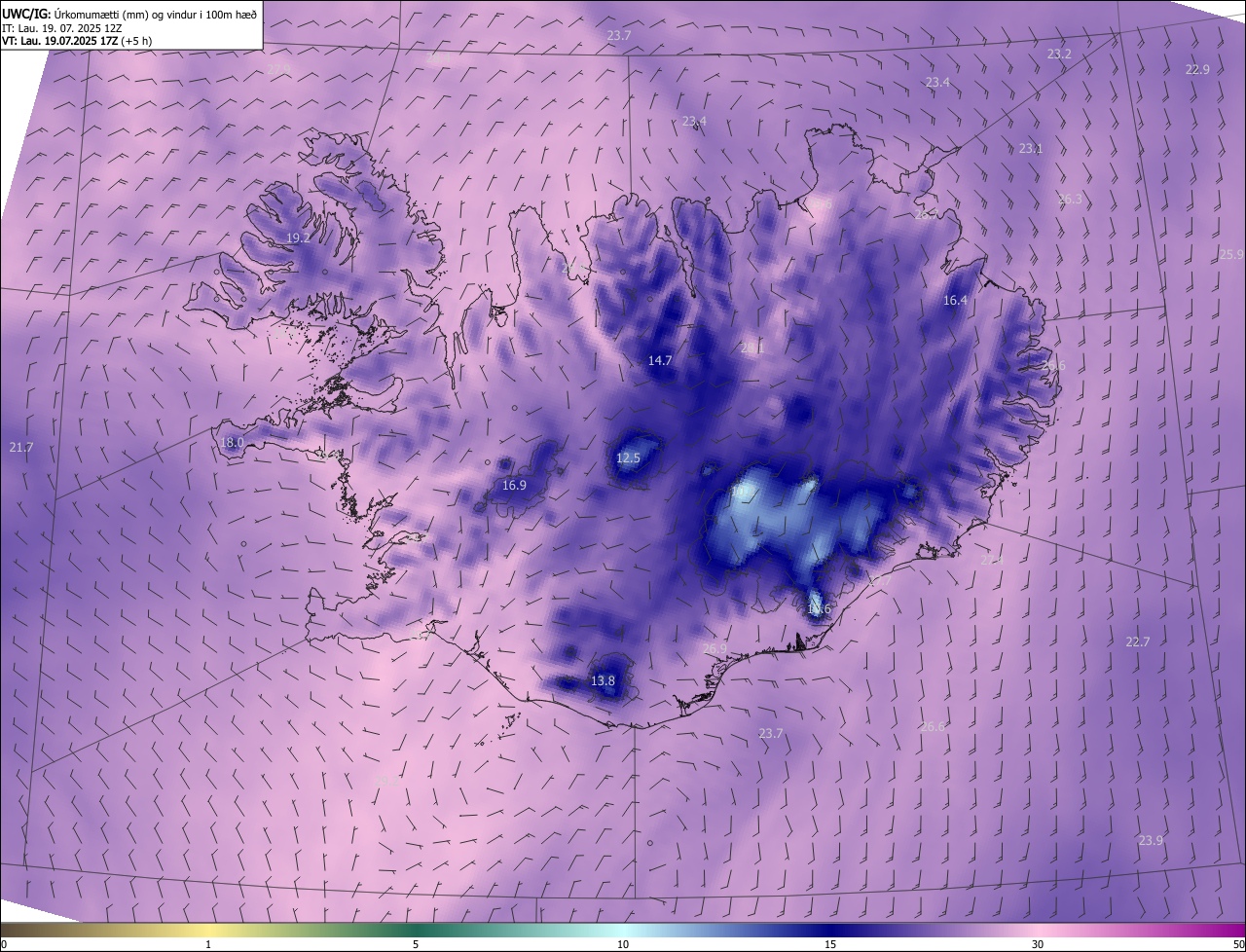The width and height of the screenshot is (1246, 952).
Task: Click the 26.9 value on the map
Action: click(x=715, y=648)
